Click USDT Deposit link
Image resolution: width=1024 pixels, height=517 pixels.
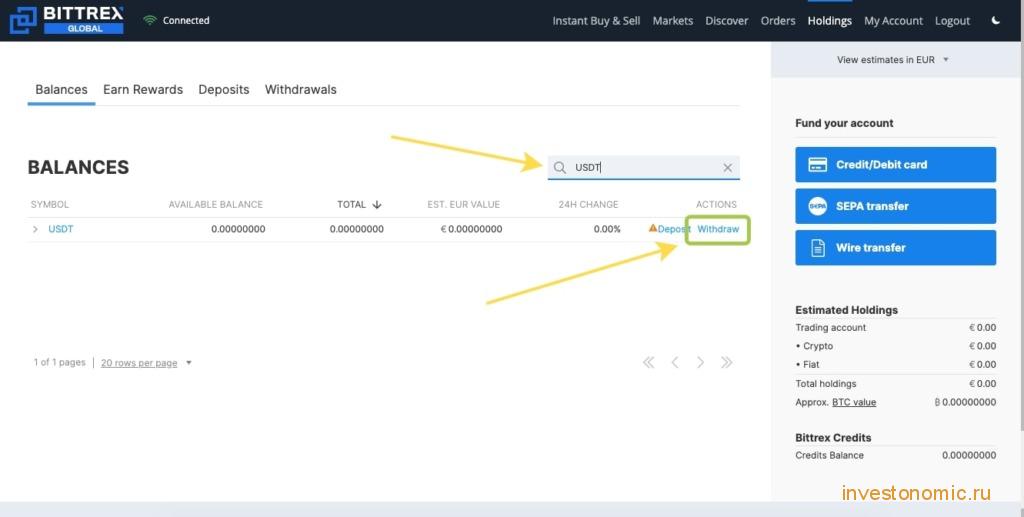pyautogui.click(x=673, y=229)
